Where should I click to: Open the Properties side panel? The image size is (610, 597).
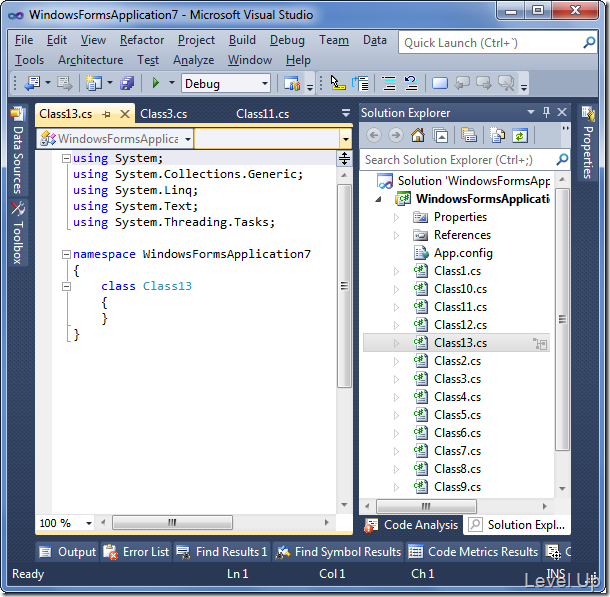coord(588,143)
